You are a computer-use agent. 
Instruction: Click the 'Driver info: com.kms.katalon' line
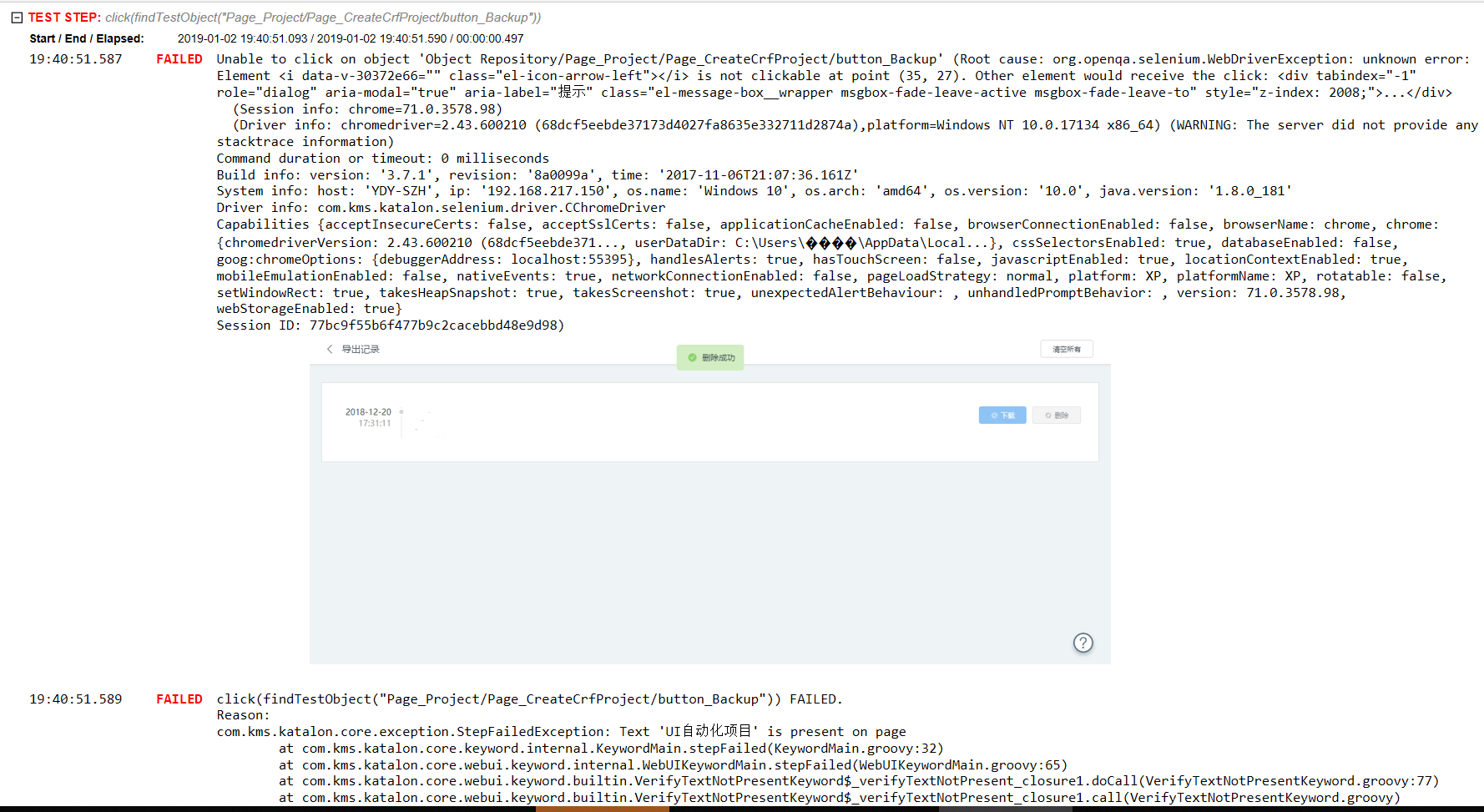(441, 208)
